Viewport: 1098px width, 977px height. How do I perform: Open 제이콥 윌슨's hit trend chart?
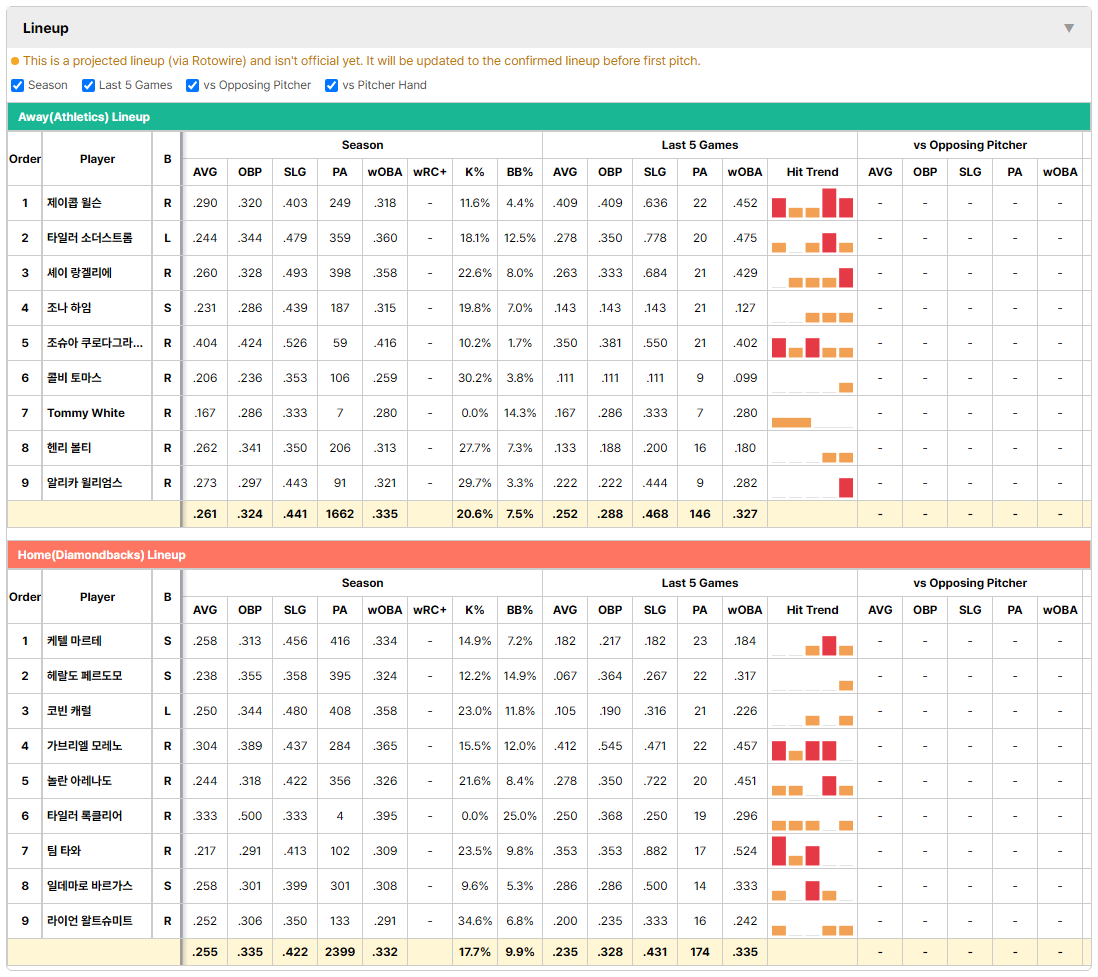812,203
